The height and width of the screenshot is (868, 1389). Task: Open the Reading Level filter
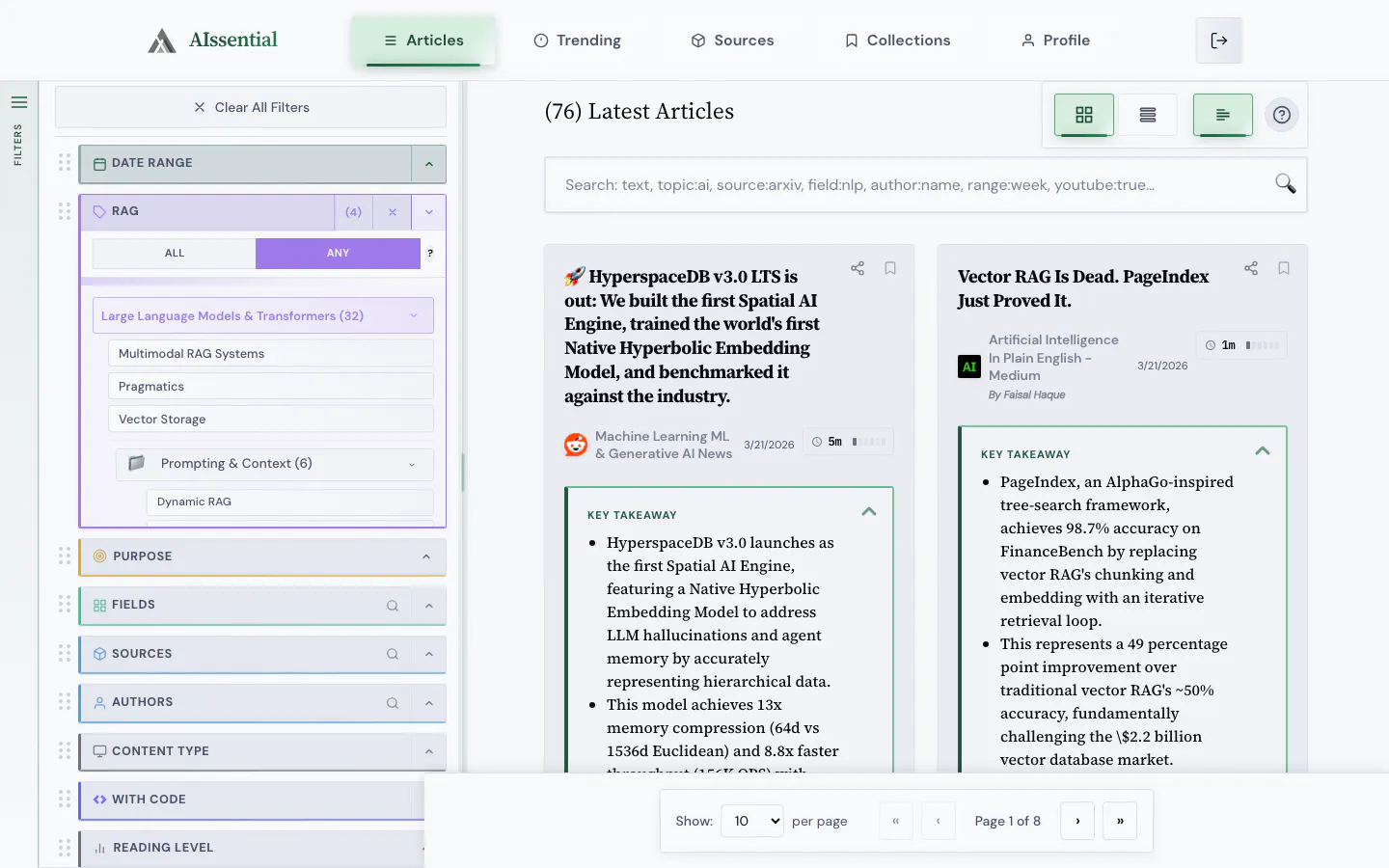(252, 848)
